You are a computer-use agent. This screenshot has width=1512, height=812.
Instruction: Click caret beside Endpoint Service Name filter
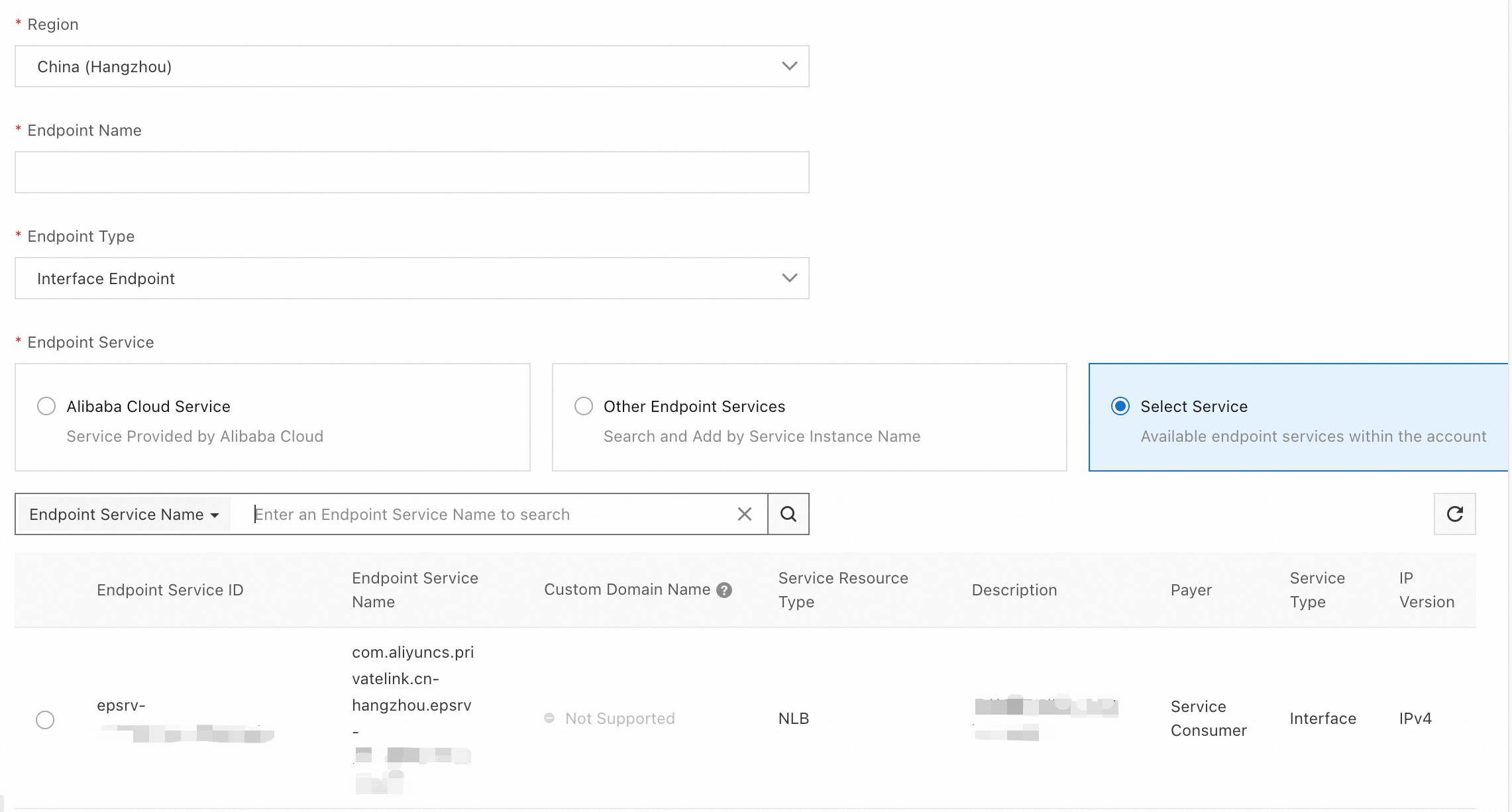pos(215,515)
